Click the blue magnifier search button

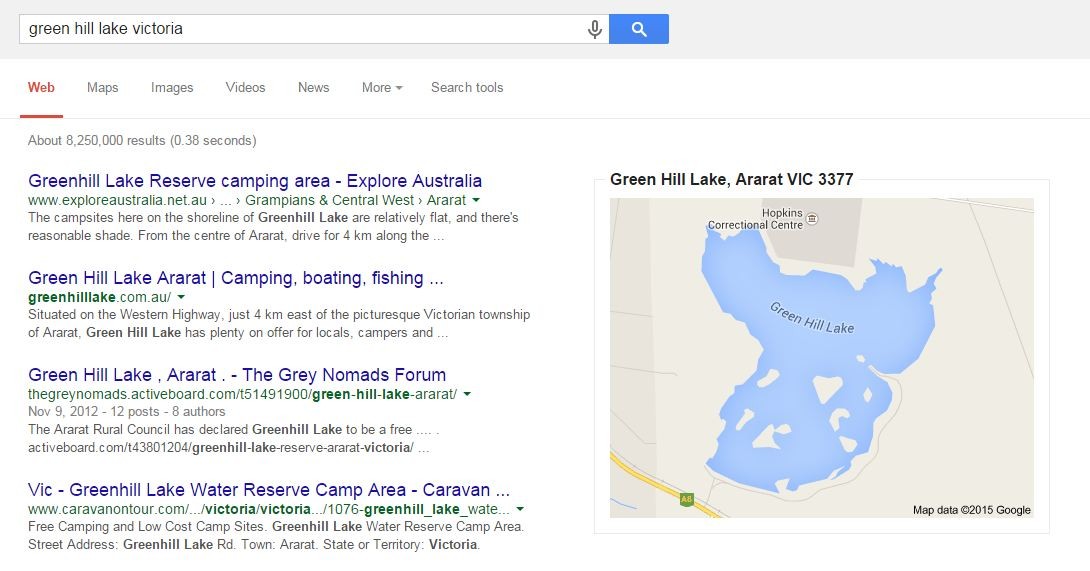click(x=638, y=29)
